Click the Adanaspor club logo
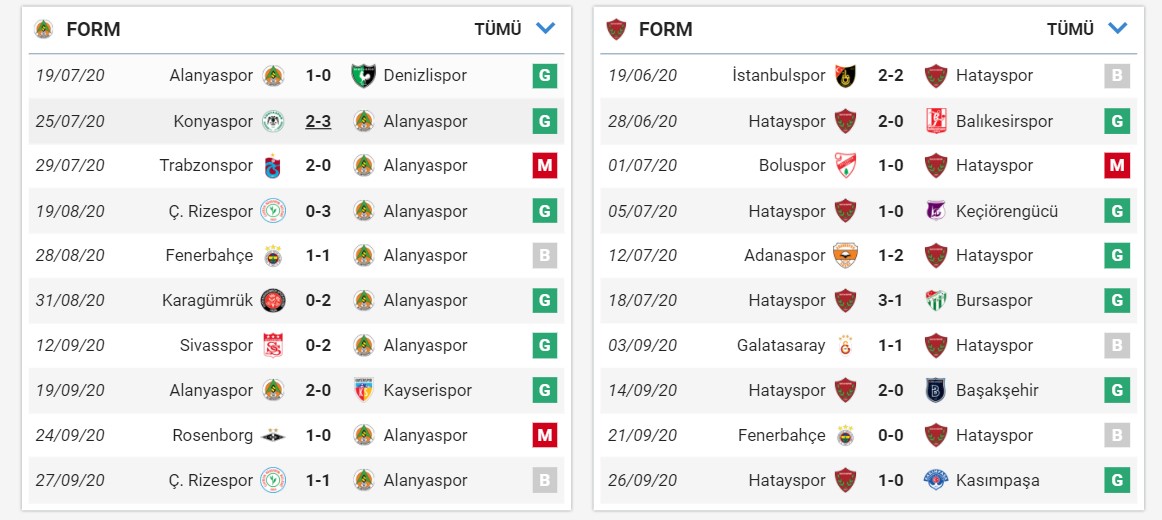Image resolution: width=1162 pixels, height=520 pixels. point(845,255)
